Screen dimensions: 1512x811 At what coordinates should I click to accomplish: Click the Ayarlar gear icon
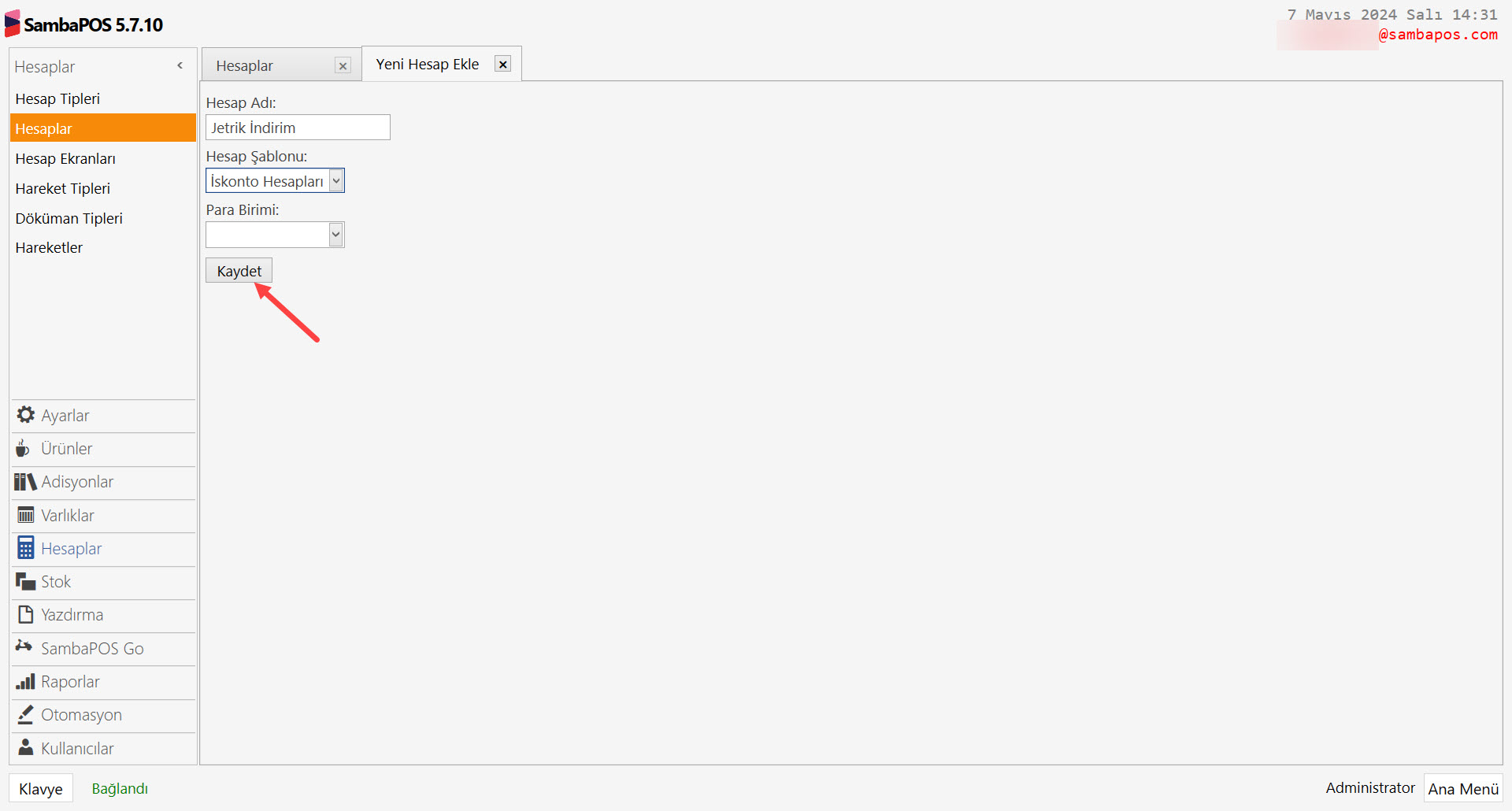25,415
